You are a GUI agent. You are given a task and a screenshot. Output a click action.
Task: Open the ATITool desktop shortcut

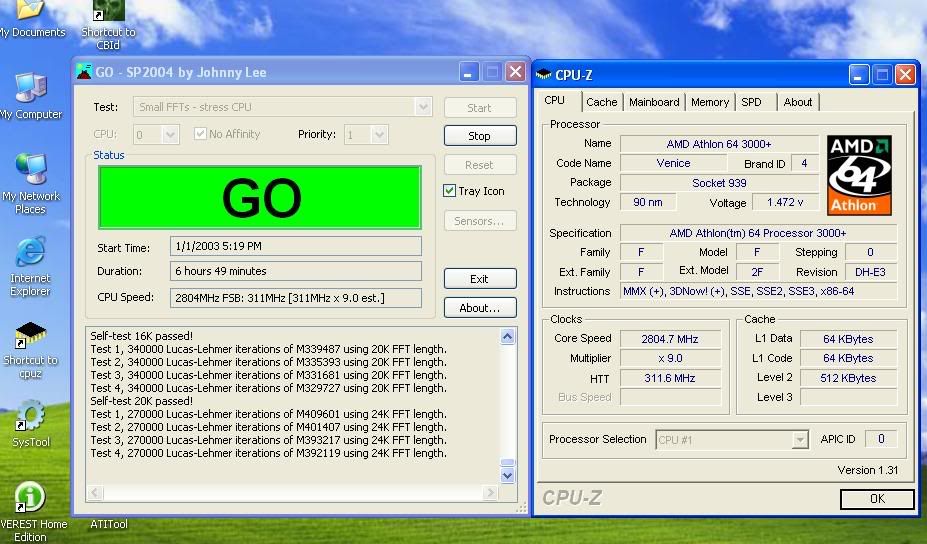coord(109,523)
